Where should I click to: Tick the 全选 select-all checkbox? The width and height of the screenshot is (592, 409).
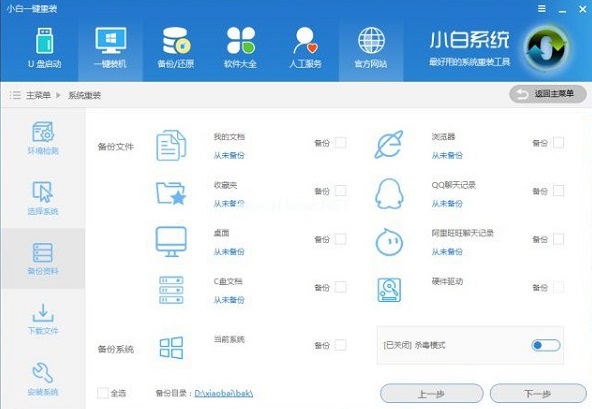(x=103, y=393)
